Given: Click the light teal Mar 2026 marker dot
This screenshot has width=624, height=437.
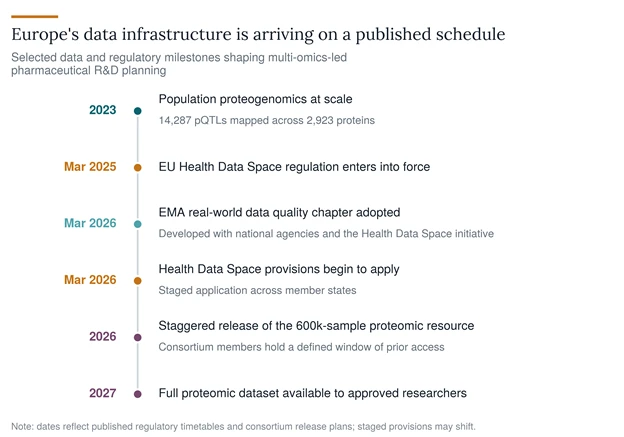Looking at the screenshot, I should coord(138,224).
